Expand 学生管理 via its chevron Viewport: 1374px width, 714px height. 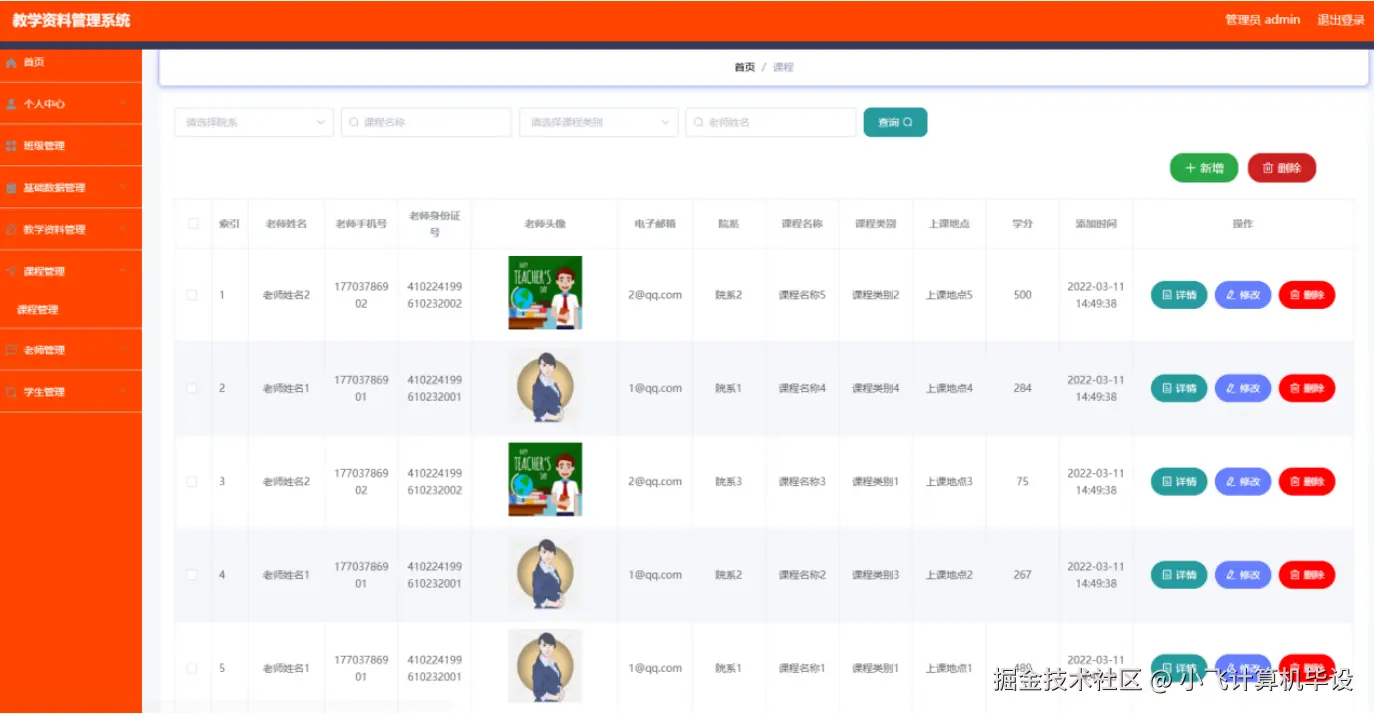click(122, 392)
